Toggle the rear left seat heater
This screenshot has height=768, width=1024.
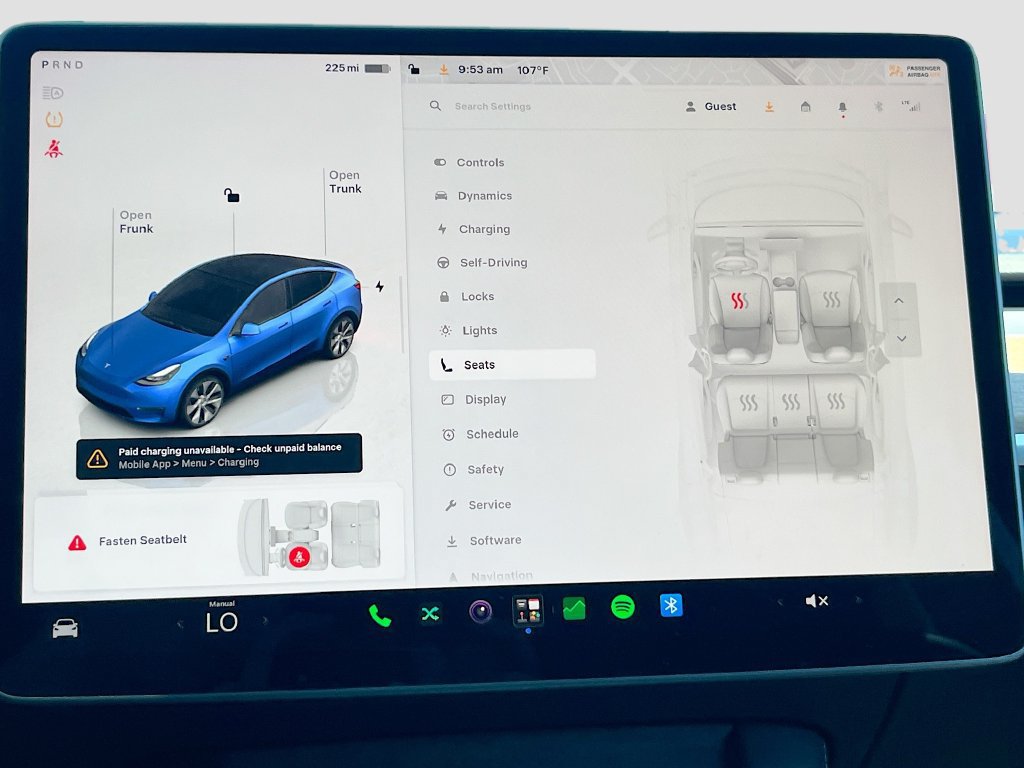click(748, 402)
